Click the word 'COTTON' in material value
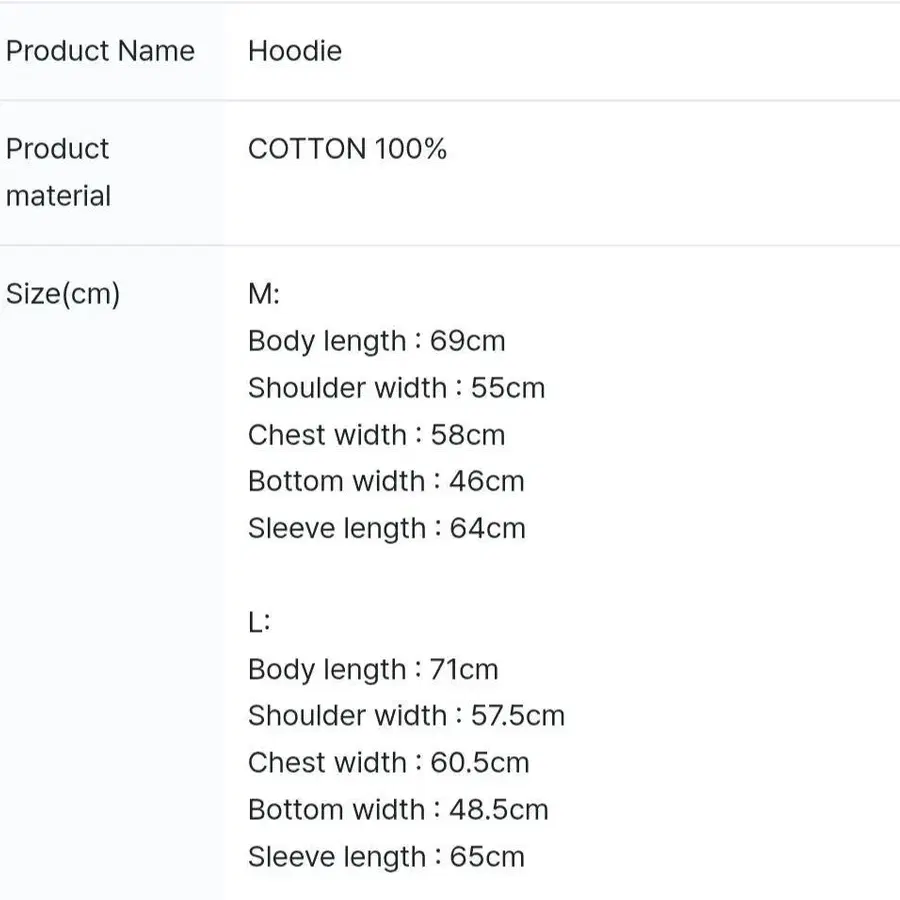 tap(307, 149)
